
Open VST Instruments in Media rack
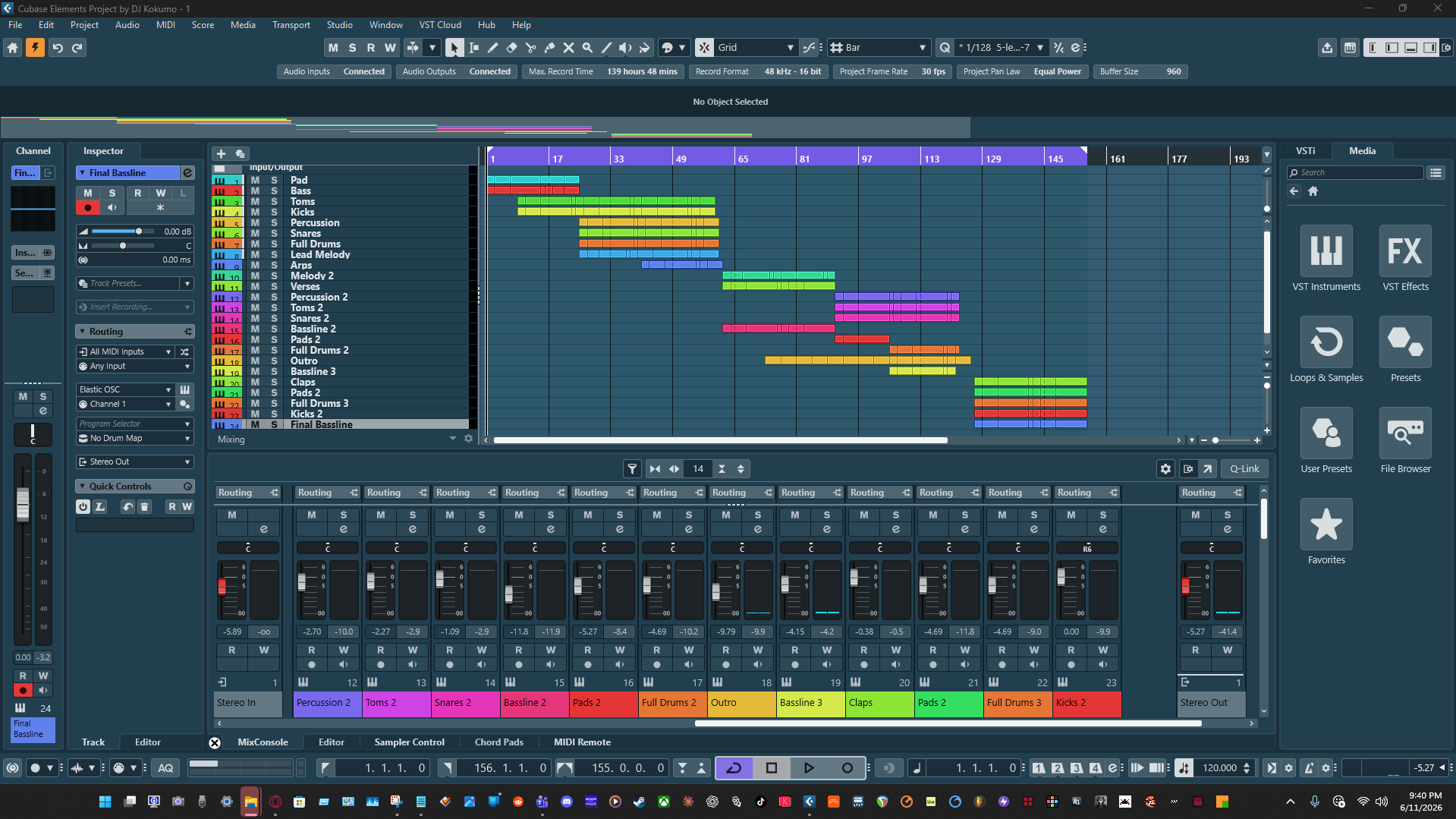coord(1326,259)
